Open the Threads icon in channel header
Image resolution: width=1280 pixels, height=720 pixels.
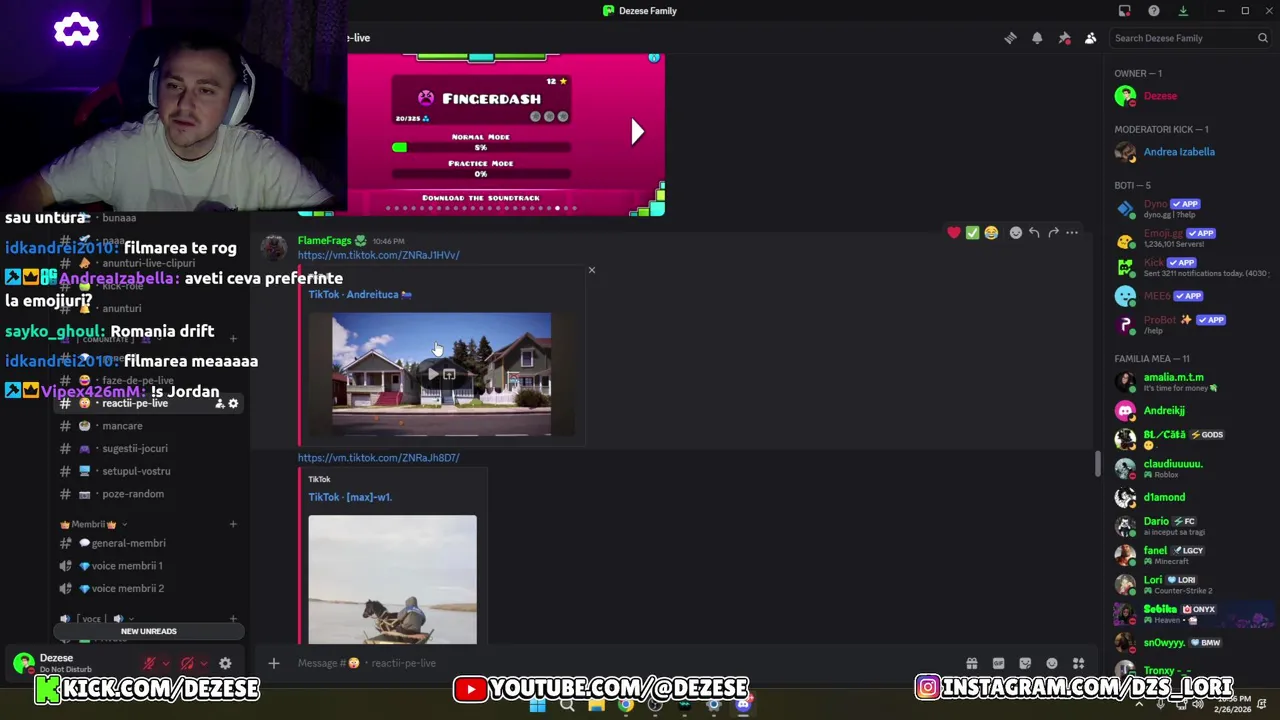(x=1010, y=38)
